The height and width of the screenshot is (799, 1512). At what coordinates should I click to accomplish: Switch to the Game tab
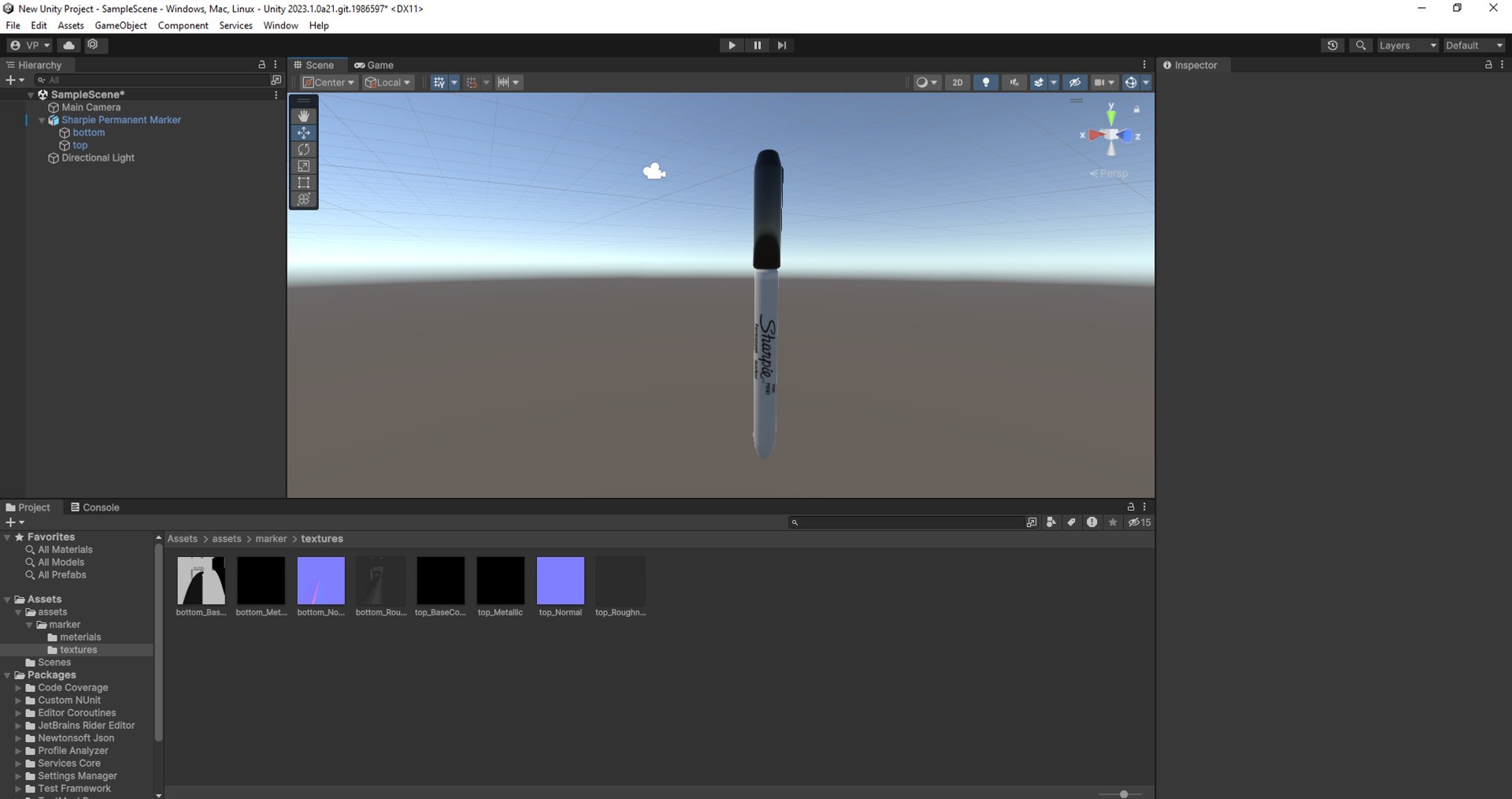[374, 65]
